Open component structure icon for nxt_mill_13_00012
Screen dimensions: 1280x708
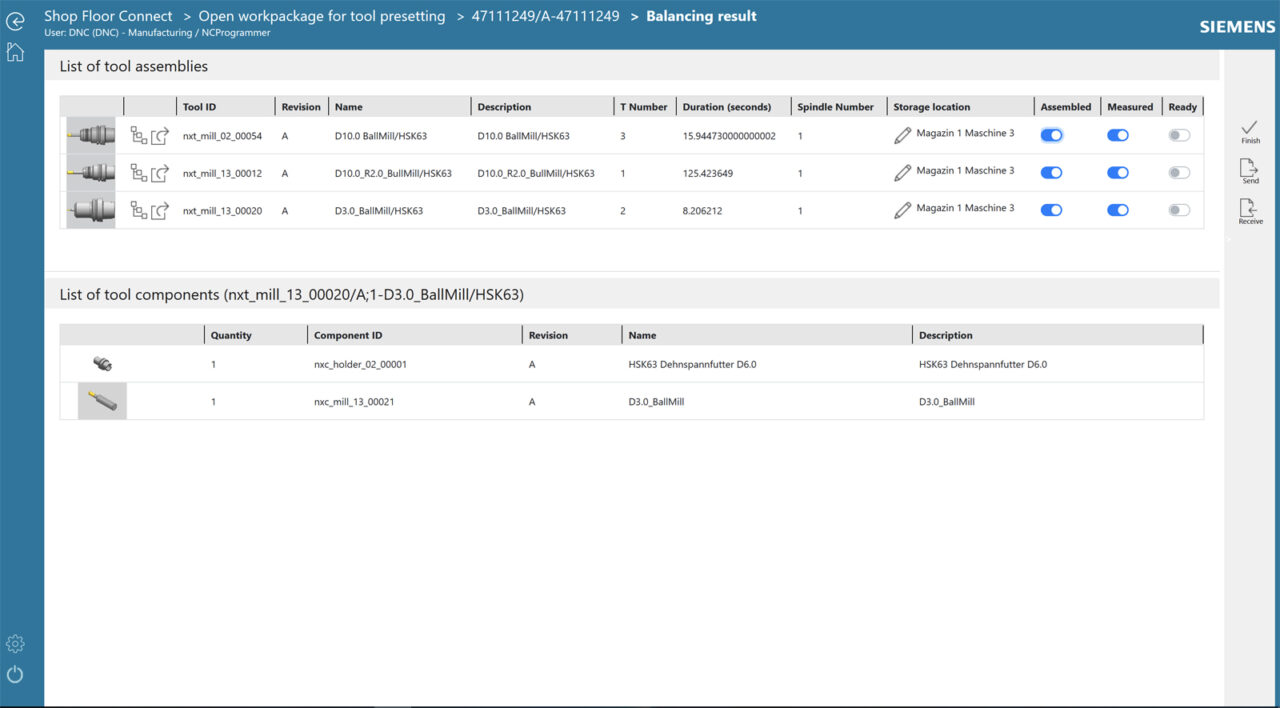coord(138,172)
